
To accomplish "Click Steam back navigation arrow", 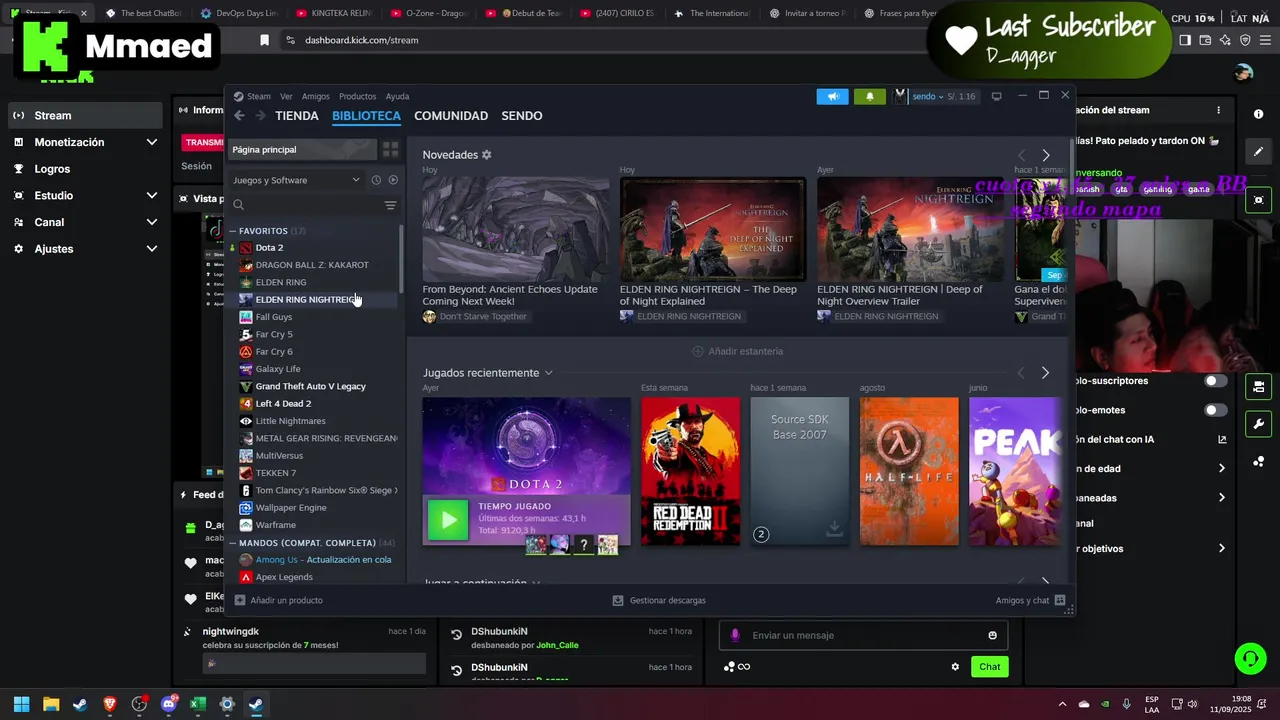I will [239, 116].
